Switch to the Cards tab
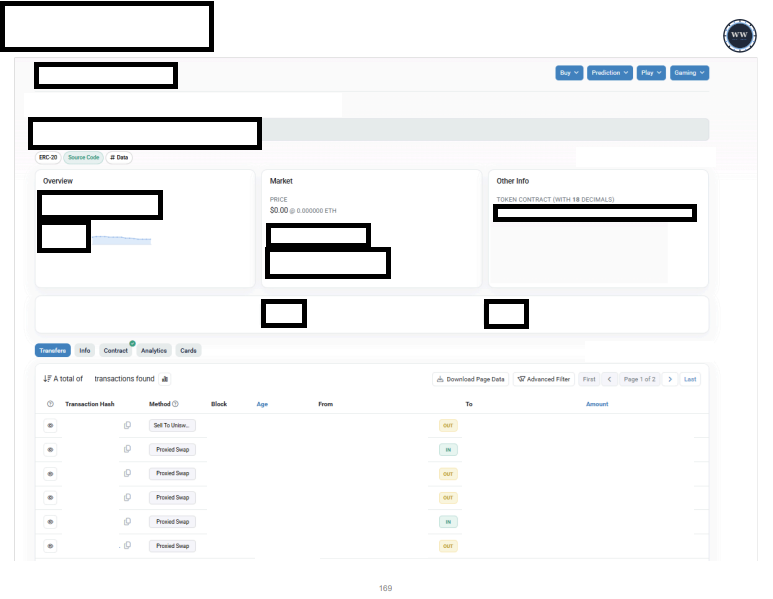The height and width of the screenshot is (599, 773). 188,351
